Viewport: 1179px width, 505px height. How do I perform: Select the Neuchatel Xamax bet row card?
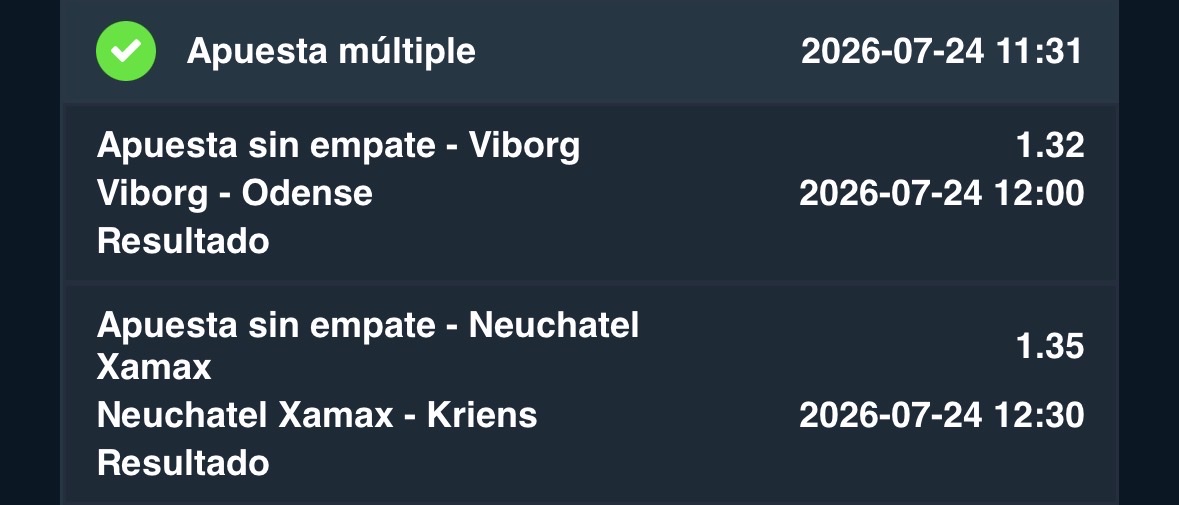(590, 395)
